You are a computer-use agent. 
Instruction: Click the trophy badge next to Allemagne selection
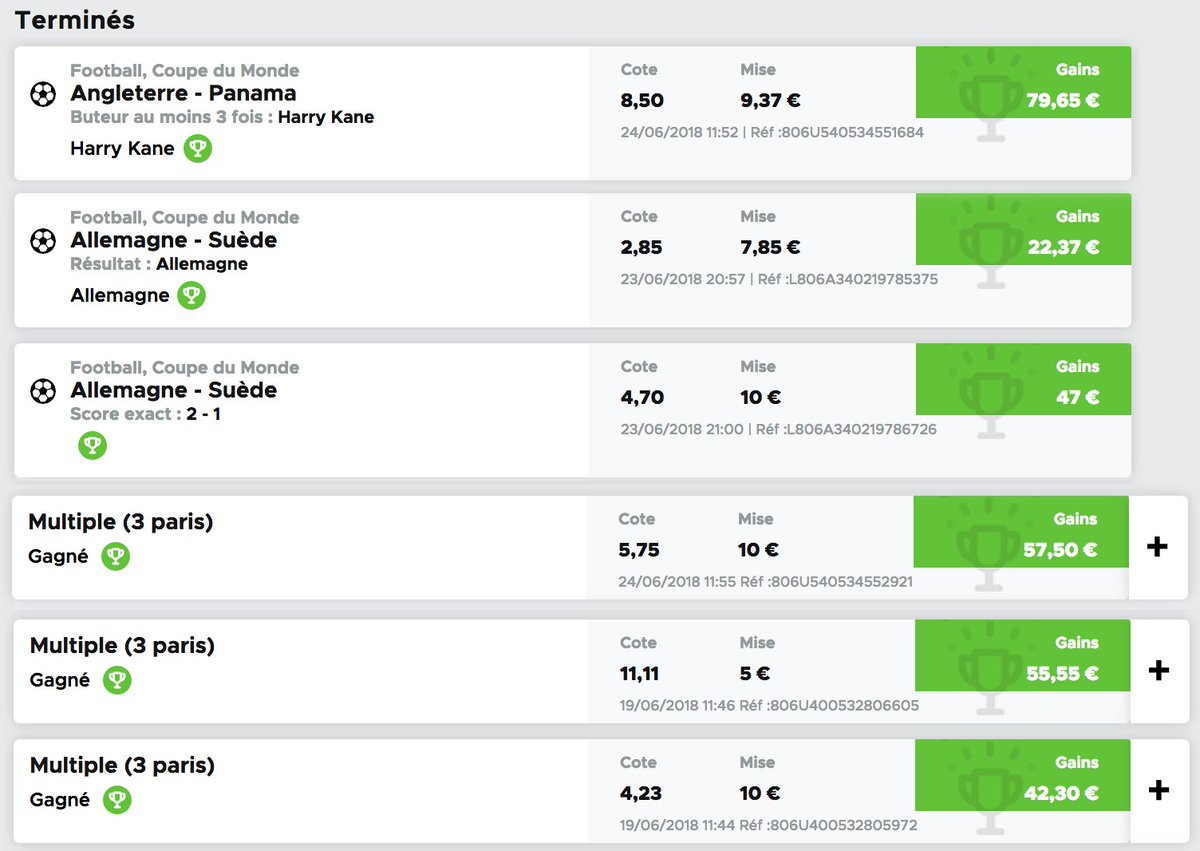click(191, 296)
